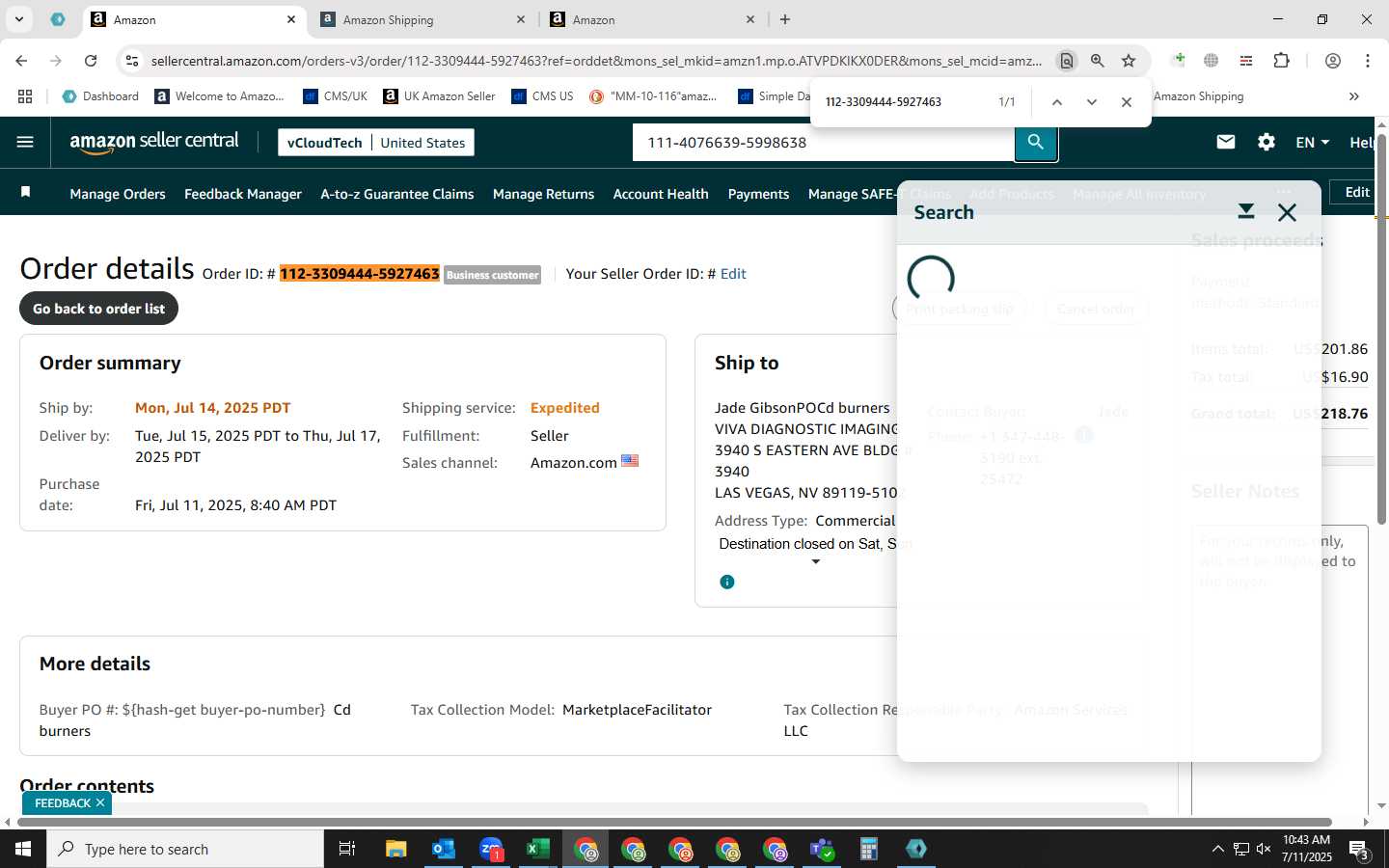Switch to the third Amazon browser tab

[x=651, y=19]
